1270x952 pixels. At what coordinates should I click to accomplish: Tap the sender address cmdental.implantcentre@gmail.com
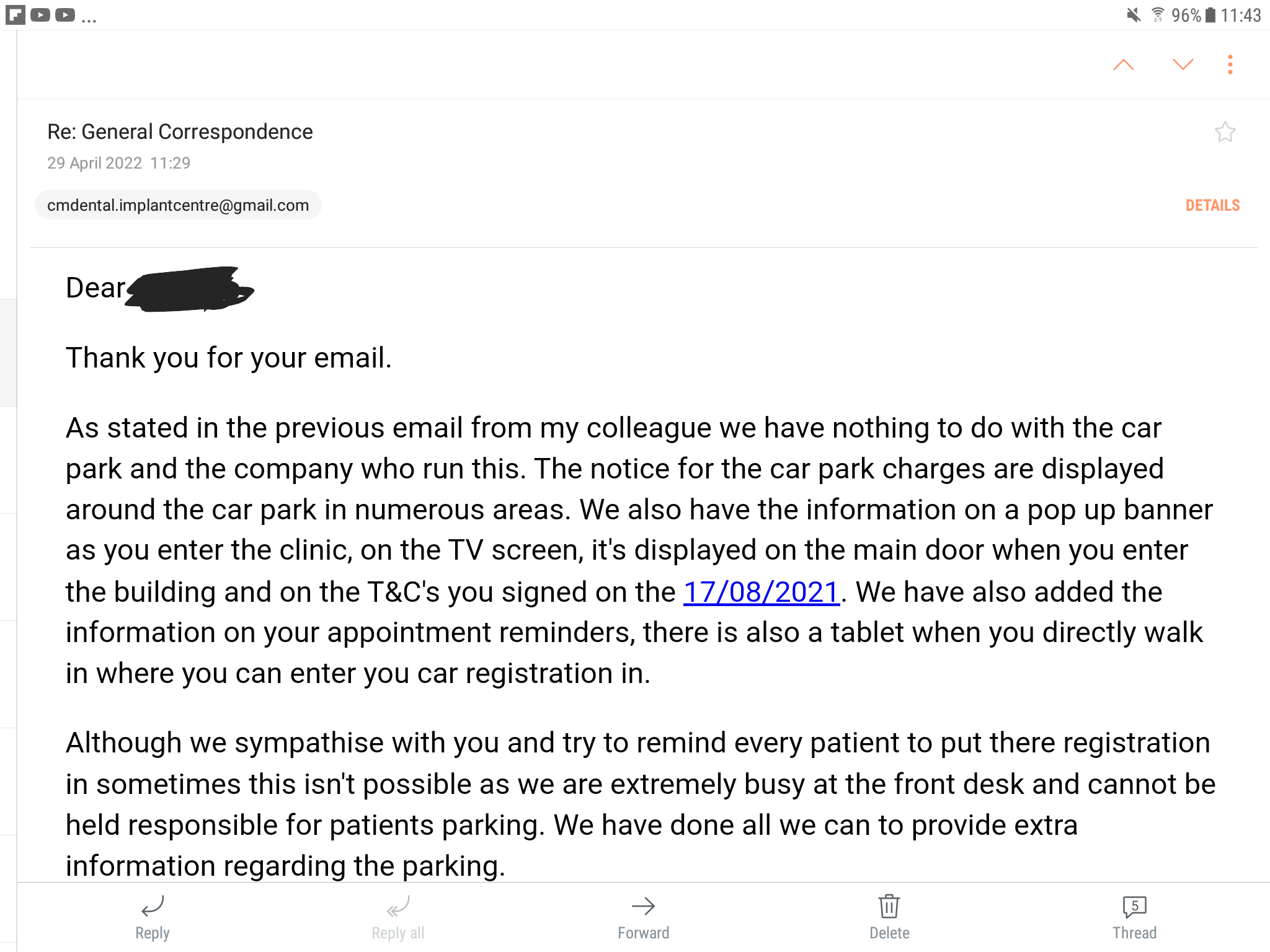[x=178, y=205]
